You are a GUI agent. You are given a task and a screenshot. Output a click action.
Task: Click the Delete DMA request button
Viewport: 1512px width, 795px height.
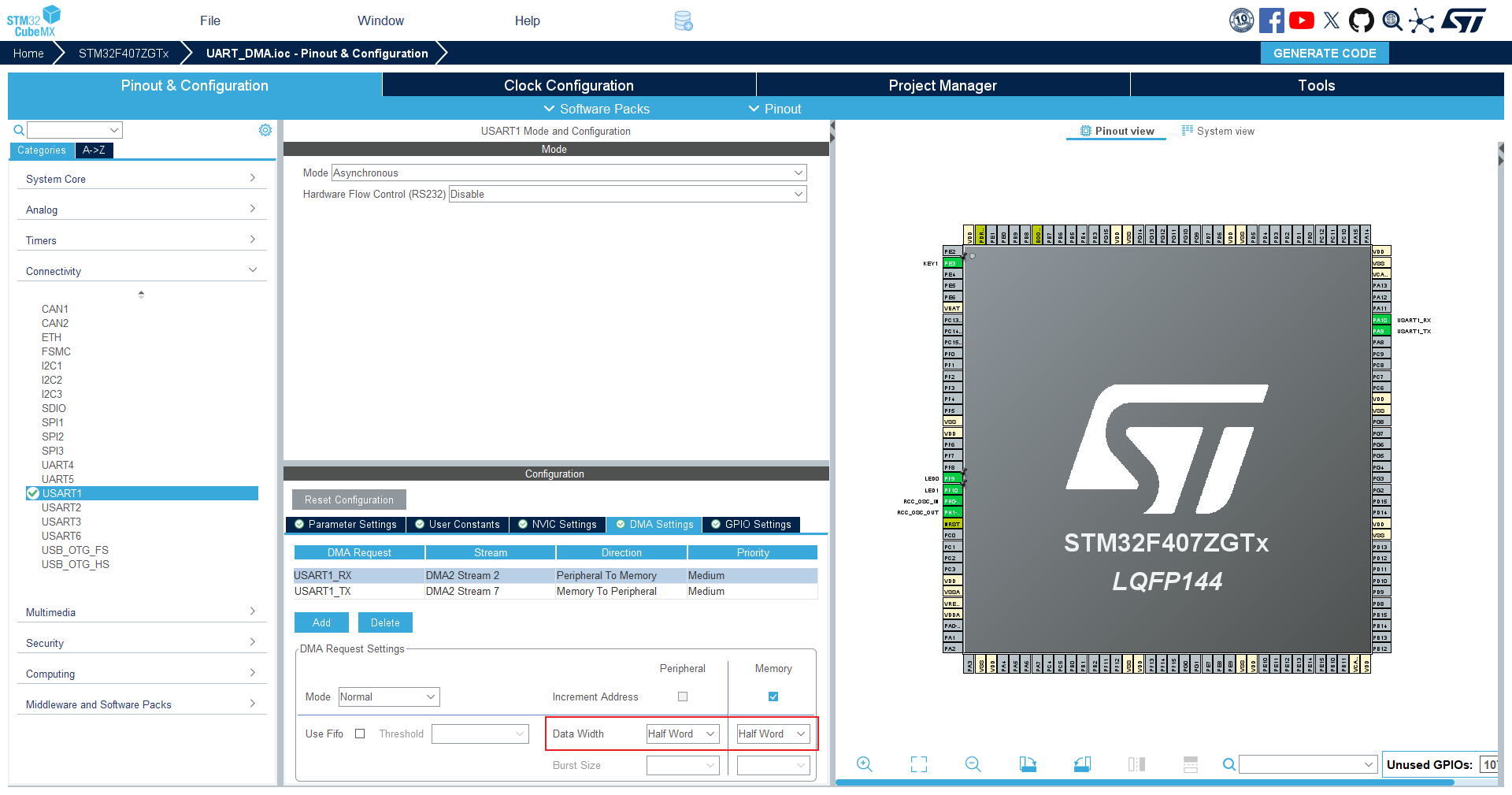point(385,622)
